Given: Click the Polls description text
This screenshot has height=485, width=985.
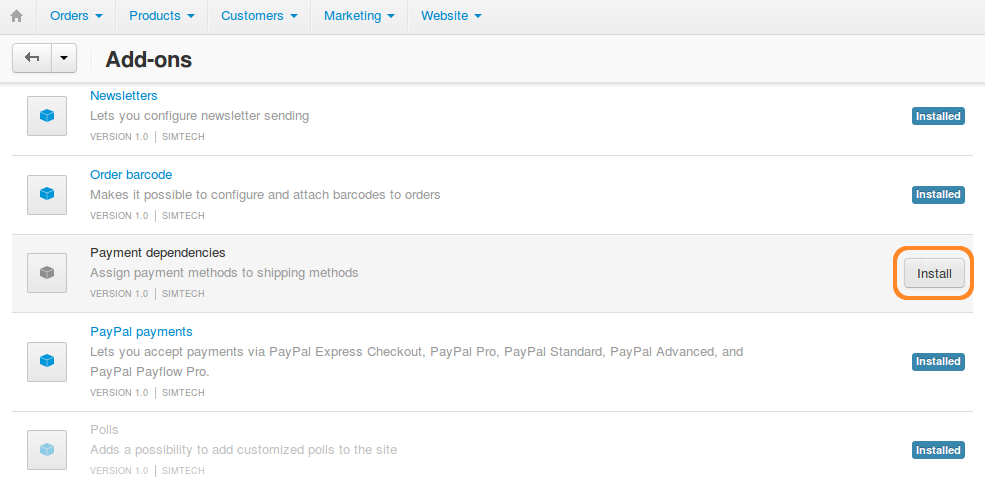Looking at the screenshot, I should click(x=244, y=450).
